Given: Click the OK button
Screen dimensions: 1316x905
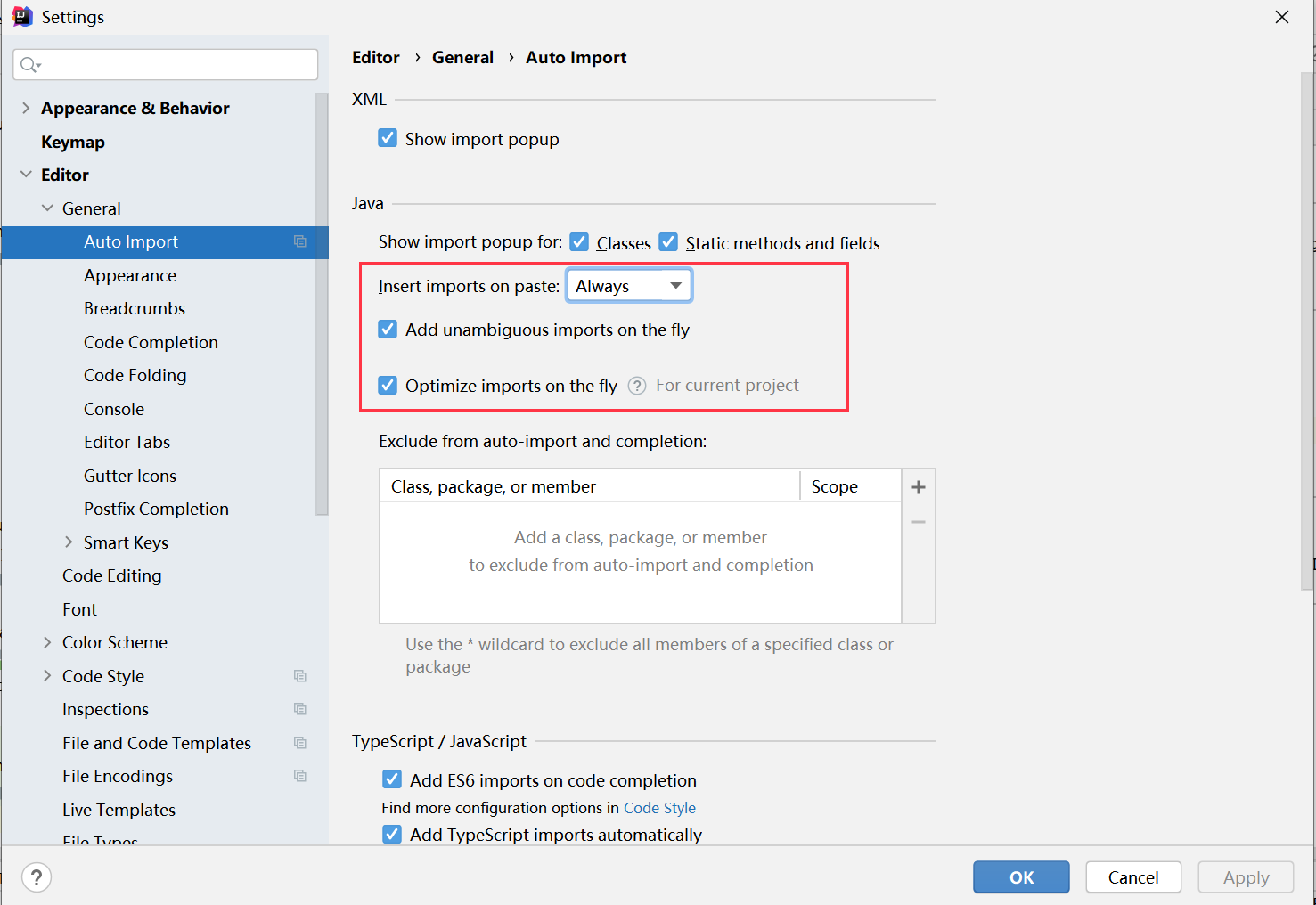Looking at the screenshot, I should [1021, 877].
